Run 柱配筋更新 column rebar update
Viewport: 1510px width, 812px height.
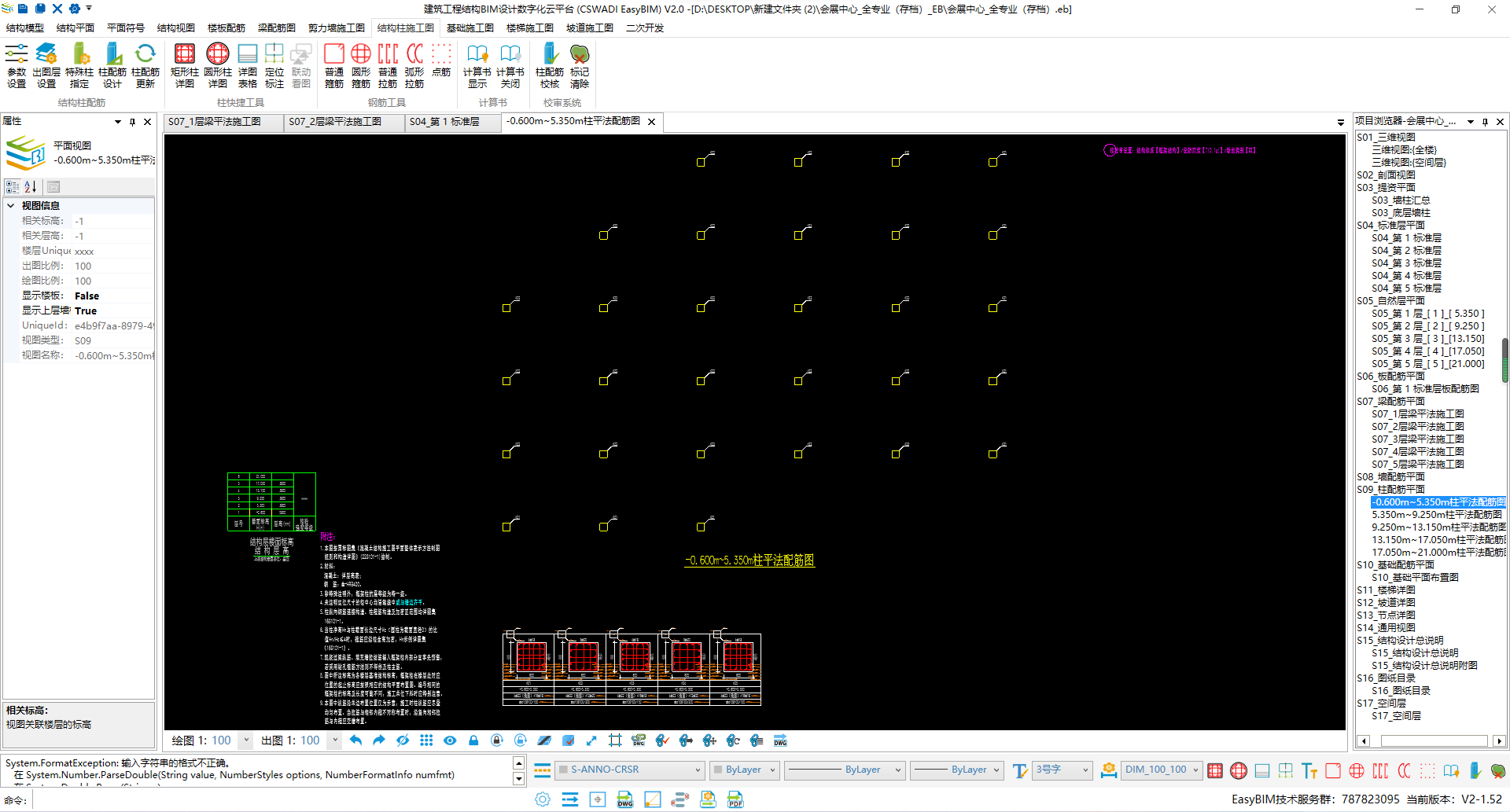(x=145, y=64)
